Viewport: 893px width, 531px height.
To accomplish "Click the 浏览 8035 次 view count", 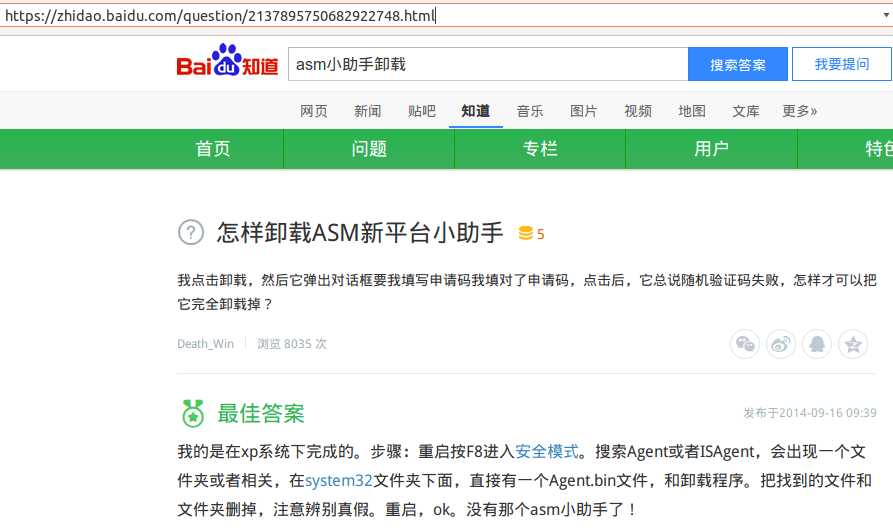I will point(292,344).
